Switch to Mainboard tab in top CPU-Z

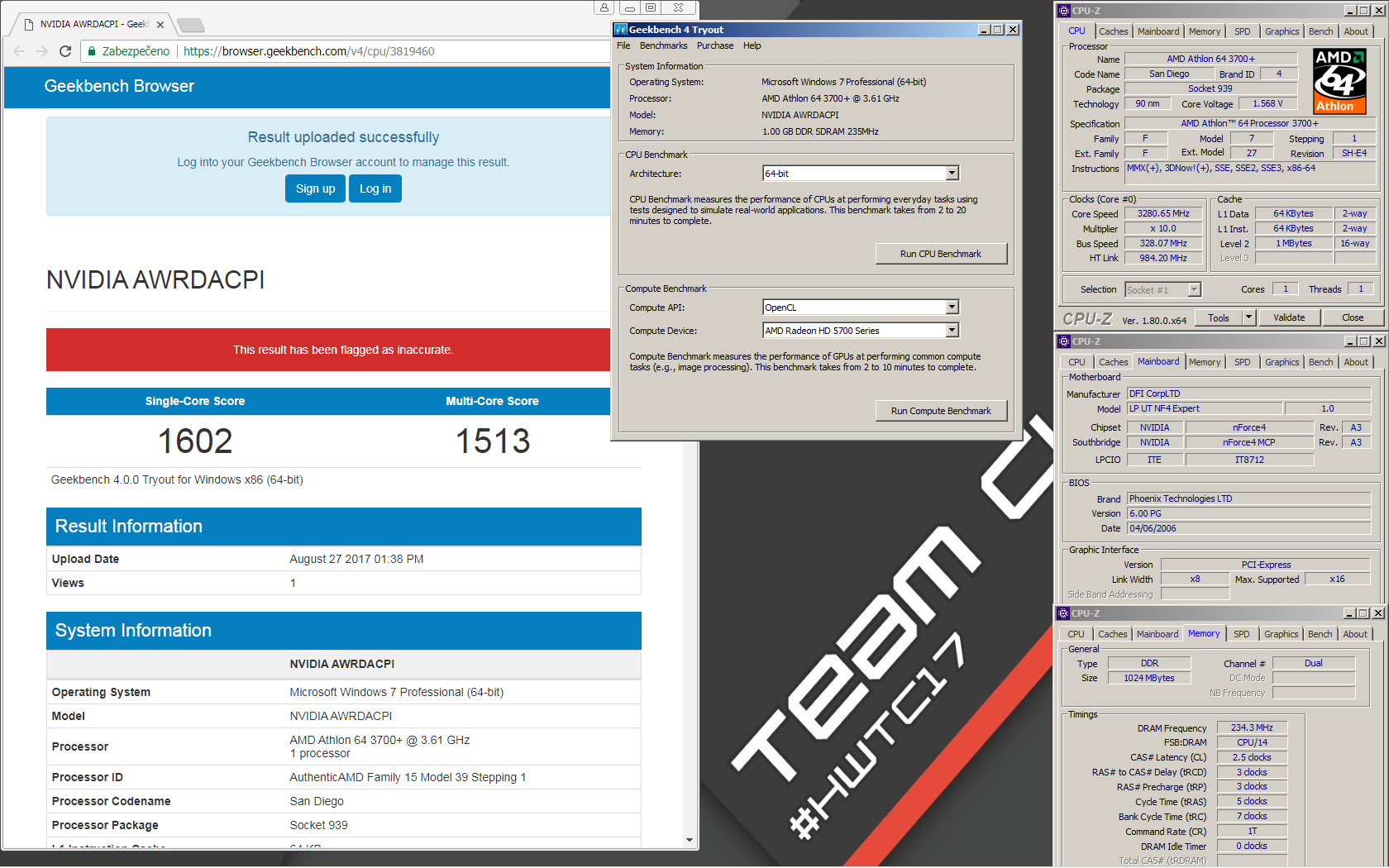pyautogui.click(x=1158, y=31)
